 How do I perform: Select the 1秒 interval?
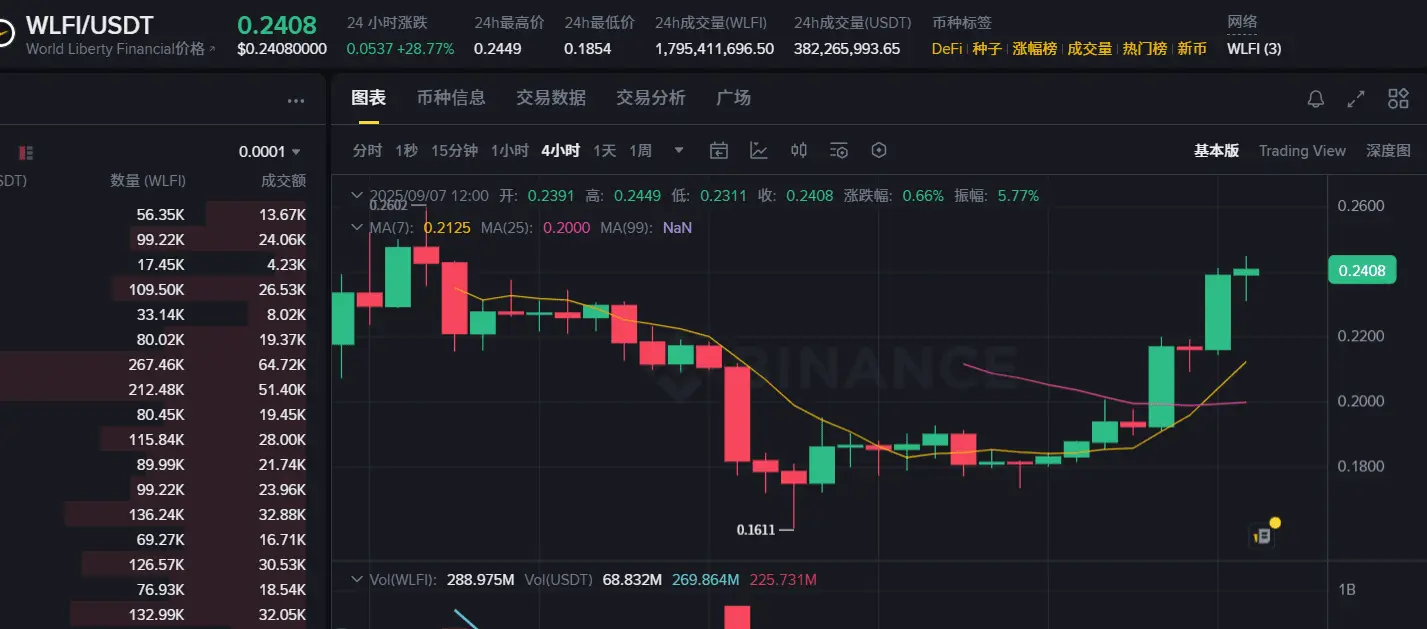[406, 151]
